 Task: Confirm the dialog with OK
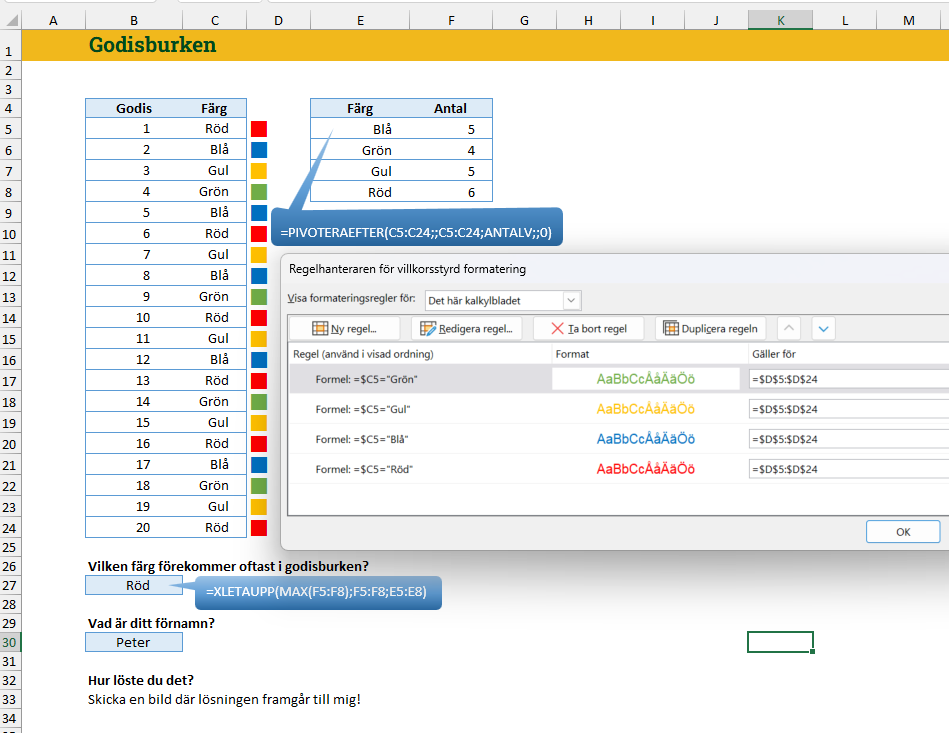tap(903, 531)
